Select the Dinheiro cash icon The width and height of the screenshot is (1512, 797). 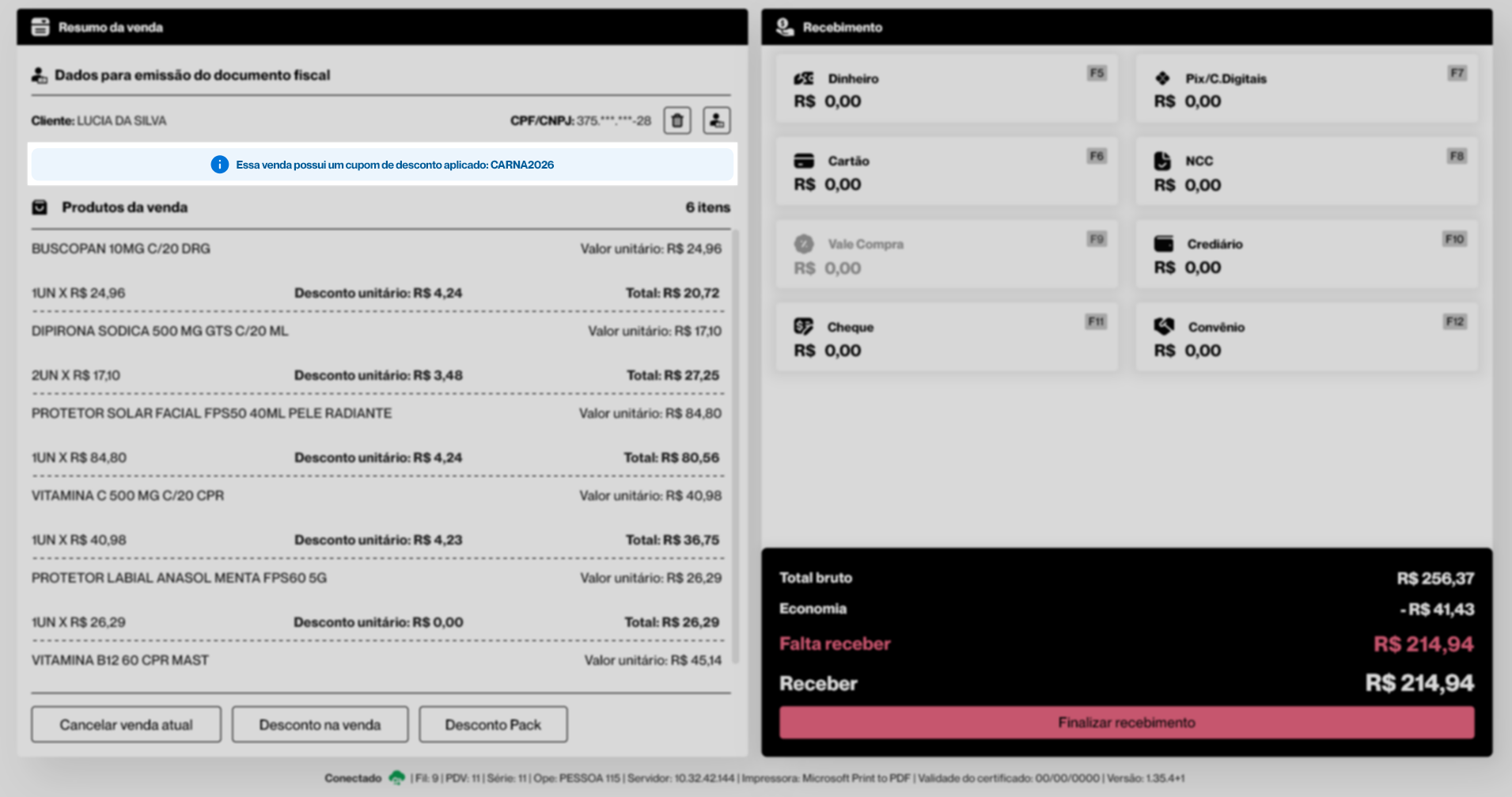pyautogui.click(x=803, y=78)
